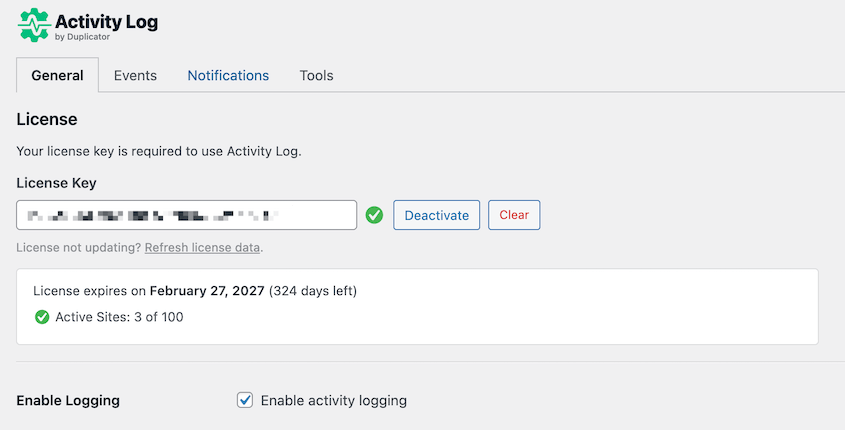Click the Activity Log gear logo icon

click(33, 24)
